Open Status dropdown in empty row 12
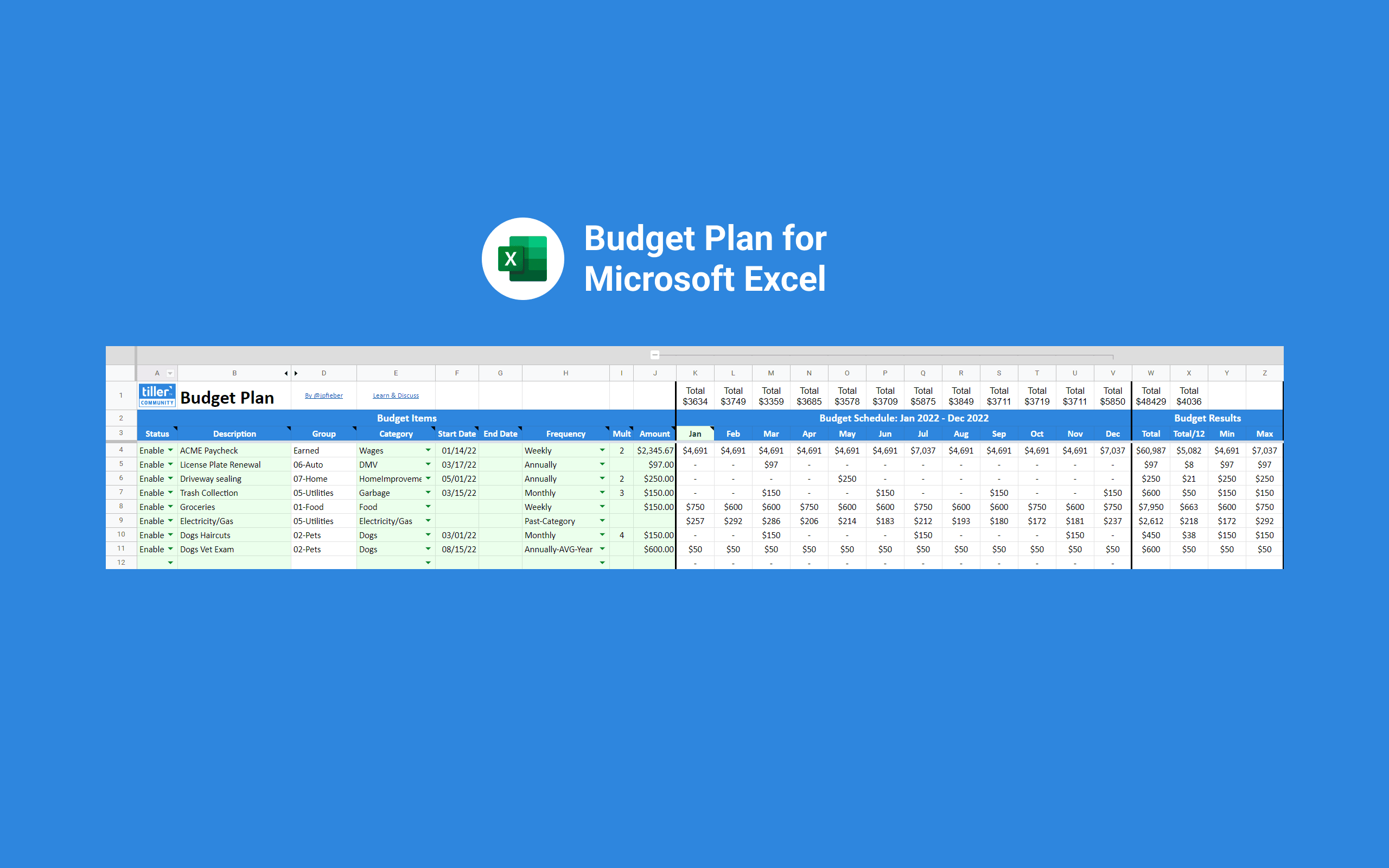1389x868 pixels. tap(170, 563)
